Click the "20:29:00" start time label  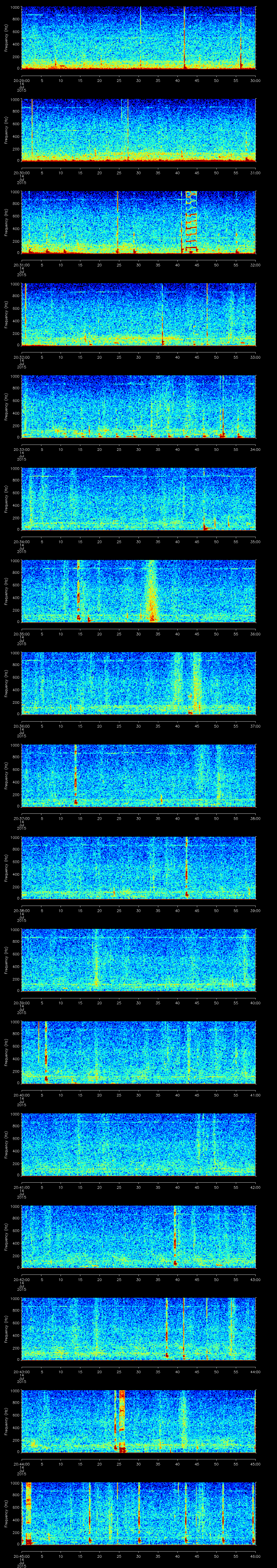(x=21, y=80)
